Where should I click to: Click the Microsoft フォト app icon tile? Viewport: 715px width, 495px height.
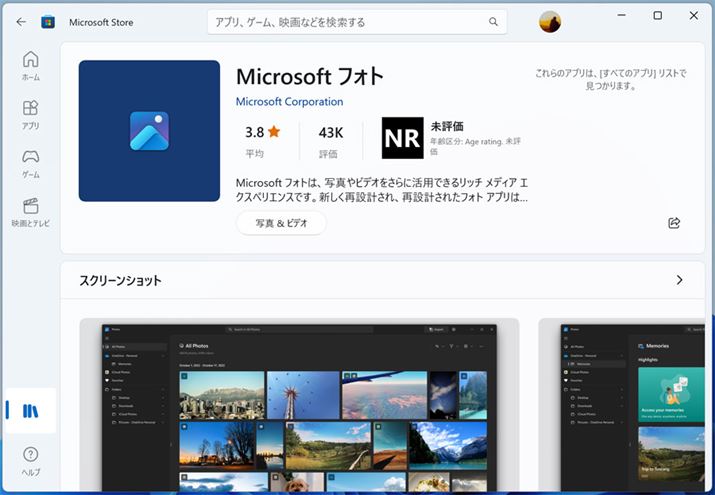point(149,131)
